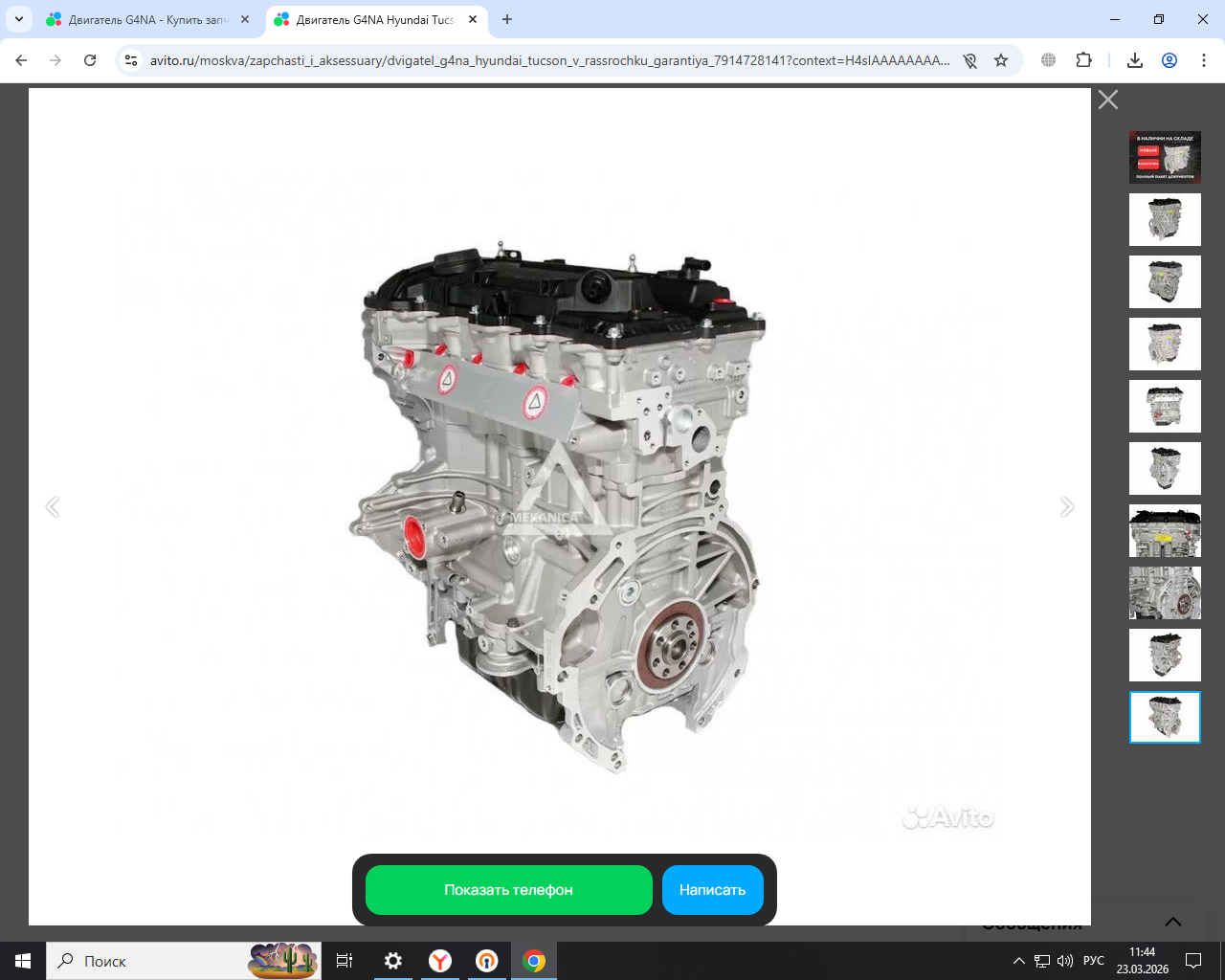Open the browser Extensions puzzle icon
The height and width of the screenshot is (980, 1225).
click(x=1083, y=60)
